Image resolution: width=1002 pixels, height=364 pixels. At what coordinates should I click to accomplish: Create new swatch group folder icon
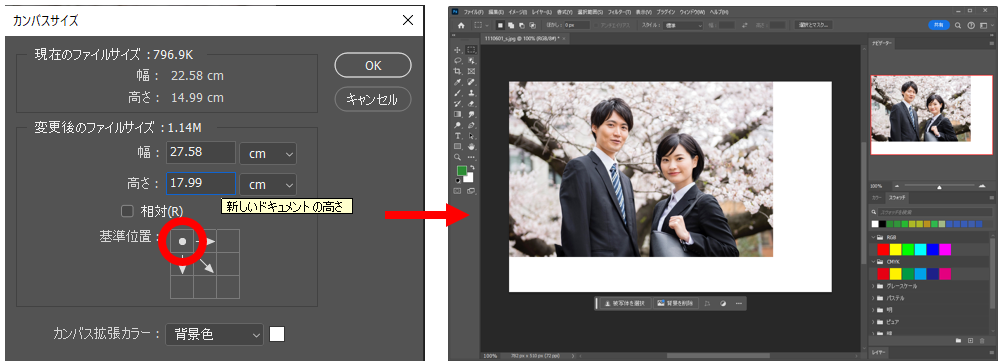coord(958,340)
